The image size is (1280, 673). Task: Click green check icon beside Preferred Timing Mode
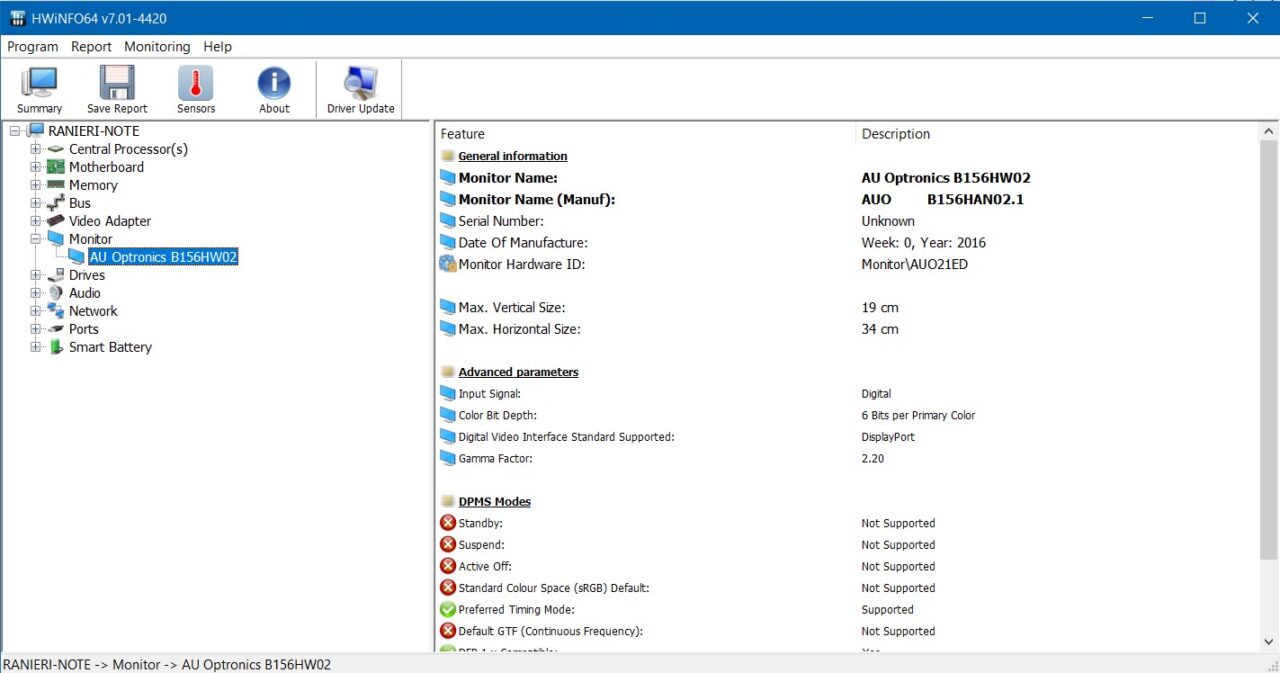click(447, 609)
